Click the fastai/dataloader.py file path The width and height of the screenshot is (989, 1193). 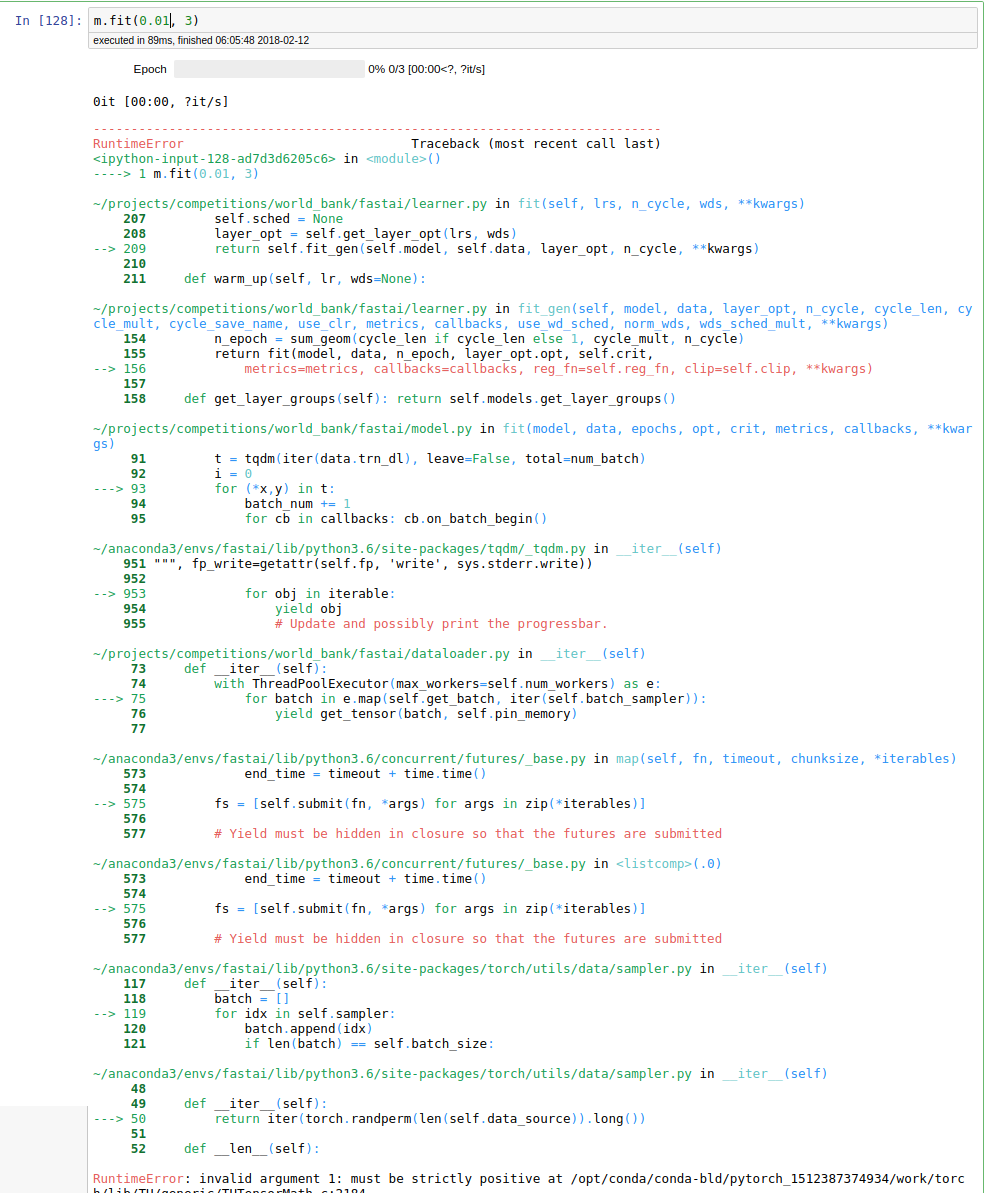click(301, 654)
